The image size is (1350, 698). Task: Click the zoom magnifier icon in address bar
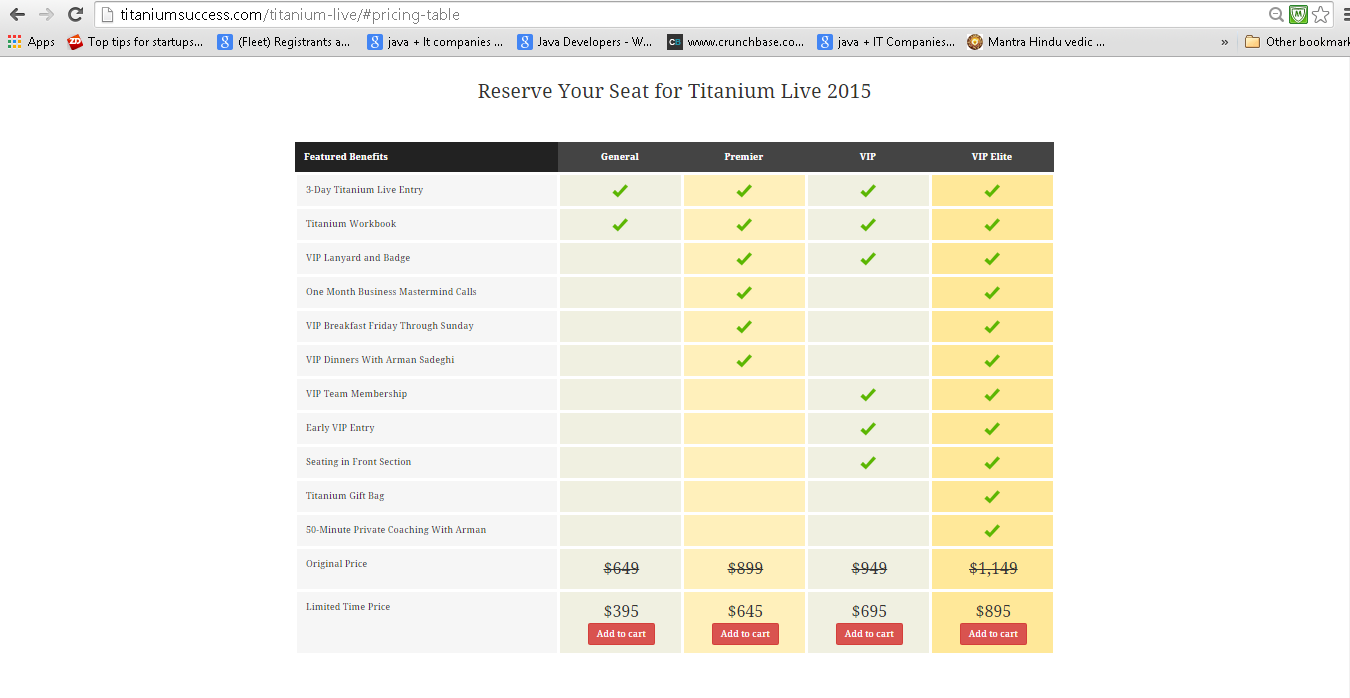tap(1276, 15)
